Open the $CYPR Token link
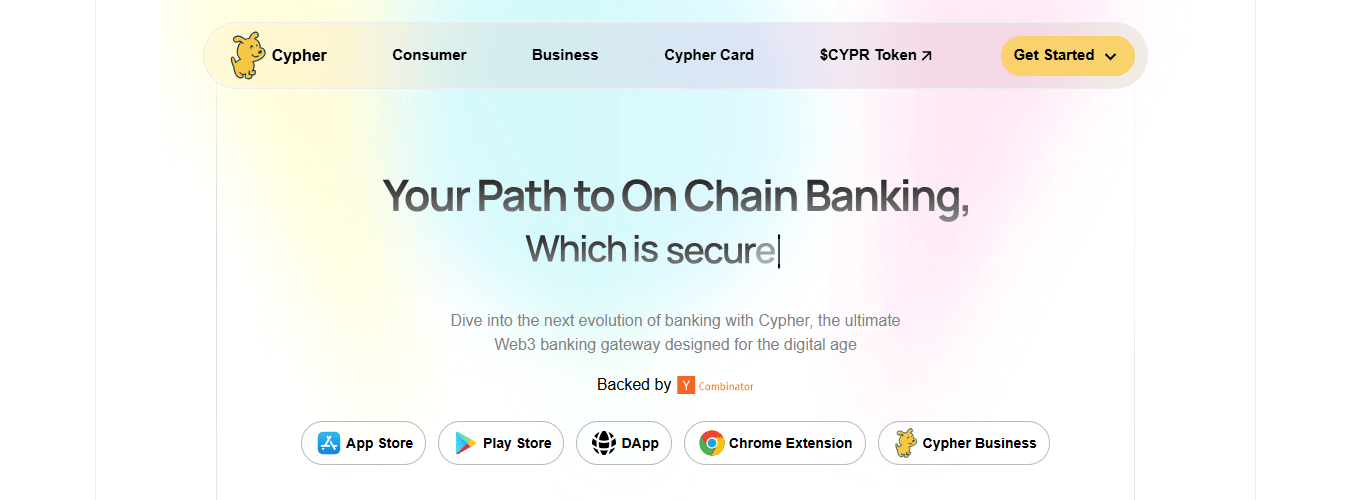1346x500 pixels. (867, 55)
